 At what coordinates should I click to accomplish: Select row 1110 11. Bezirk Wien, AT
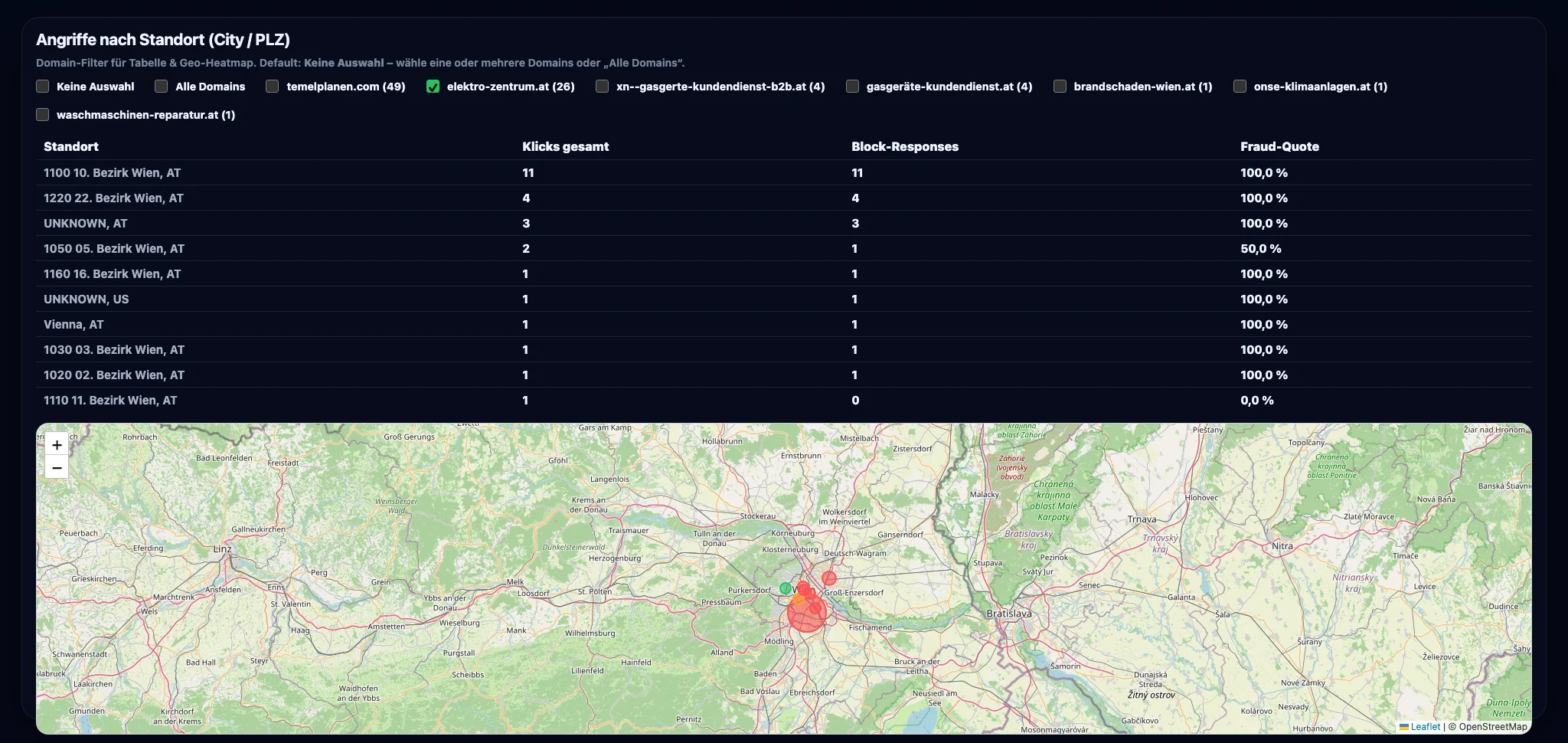pyautogui.click(x=784, y=400)
